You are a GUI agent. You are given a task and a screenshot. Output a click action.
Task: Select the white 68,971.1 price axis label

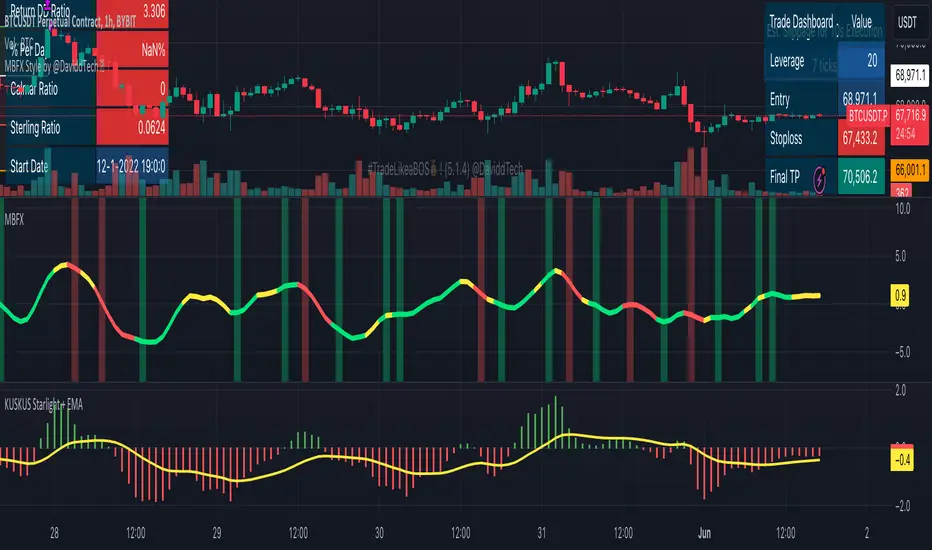910,76
